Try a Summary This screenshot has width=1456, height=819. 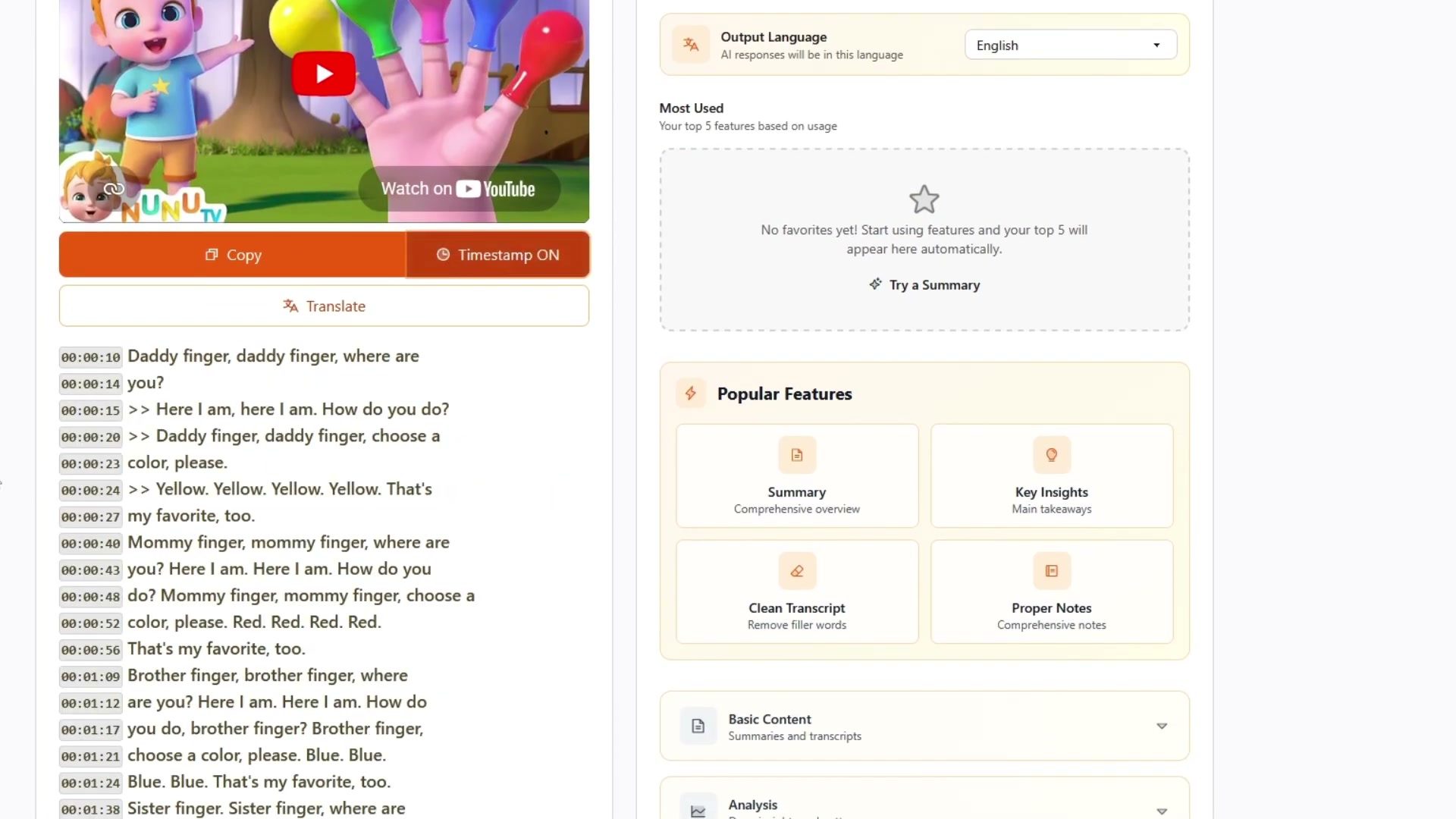(x=924, y=285)
